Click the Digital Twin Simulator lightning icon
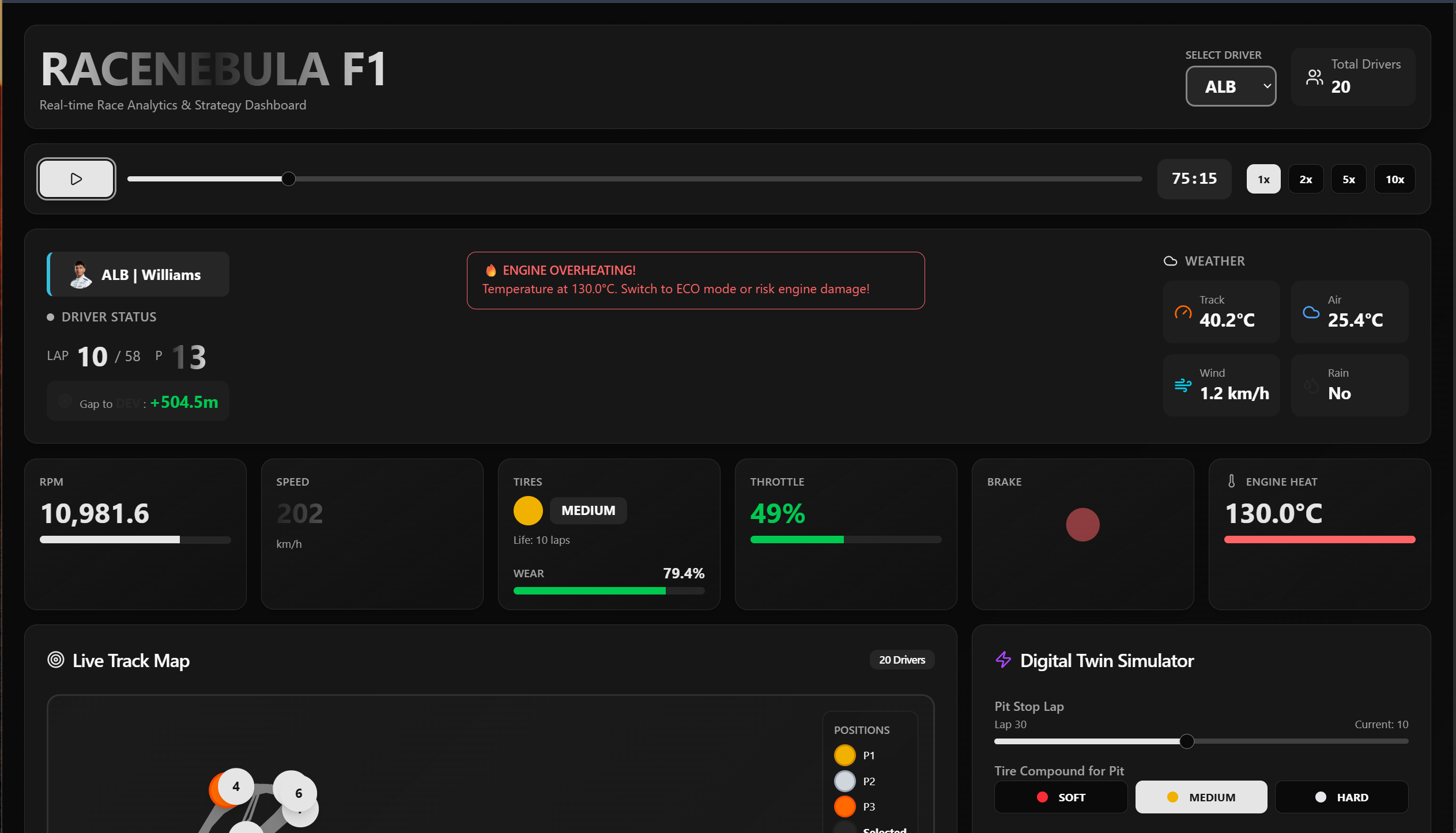Image resolution: width=1456 pixels, height=833 pixels. tap(1003, 660)
